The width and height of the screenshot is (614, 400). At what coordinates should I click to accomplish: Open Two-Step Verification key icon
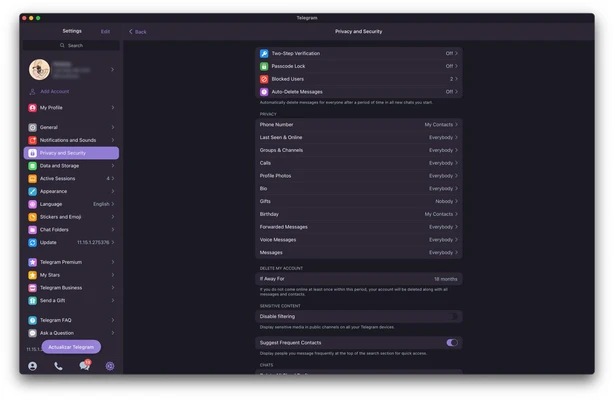pyautogui.click(x=264, y=54)
